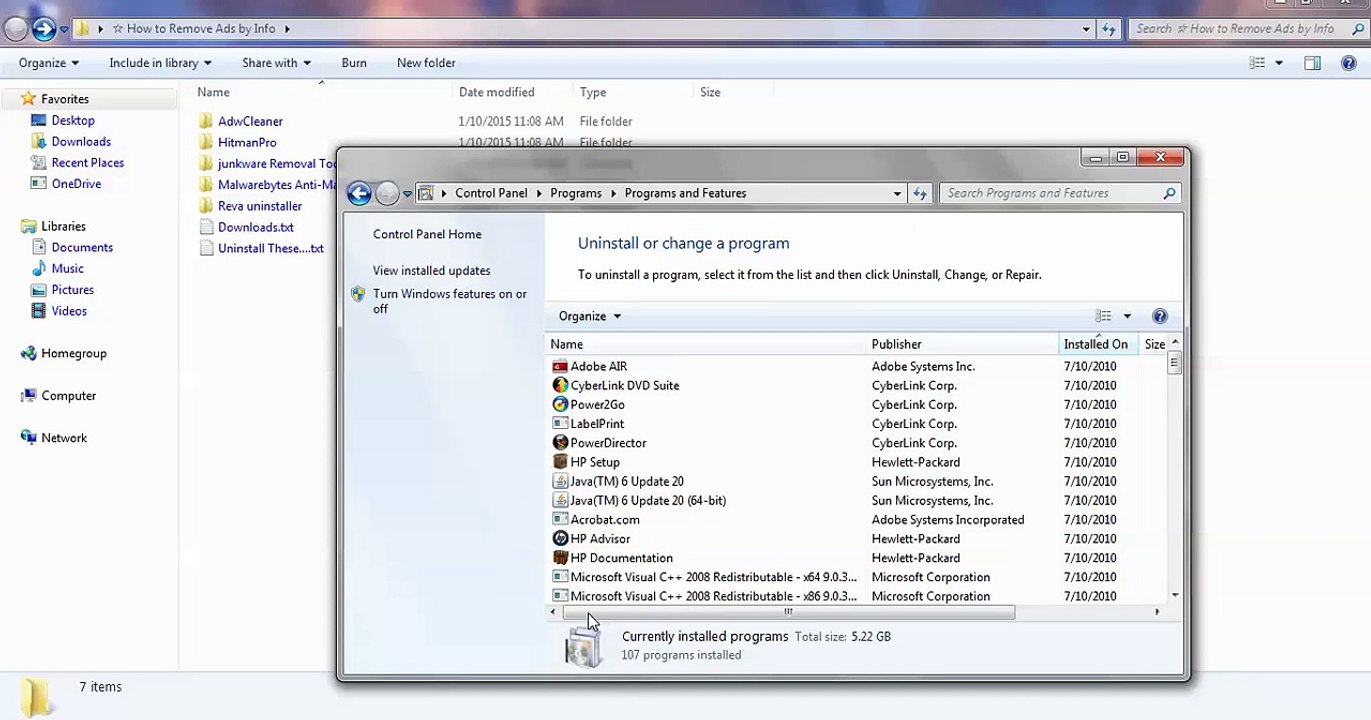This screenshot has width=1371, height=720.
Task: Click the programs list scroll down arrow
Action: click(1175, 594)
